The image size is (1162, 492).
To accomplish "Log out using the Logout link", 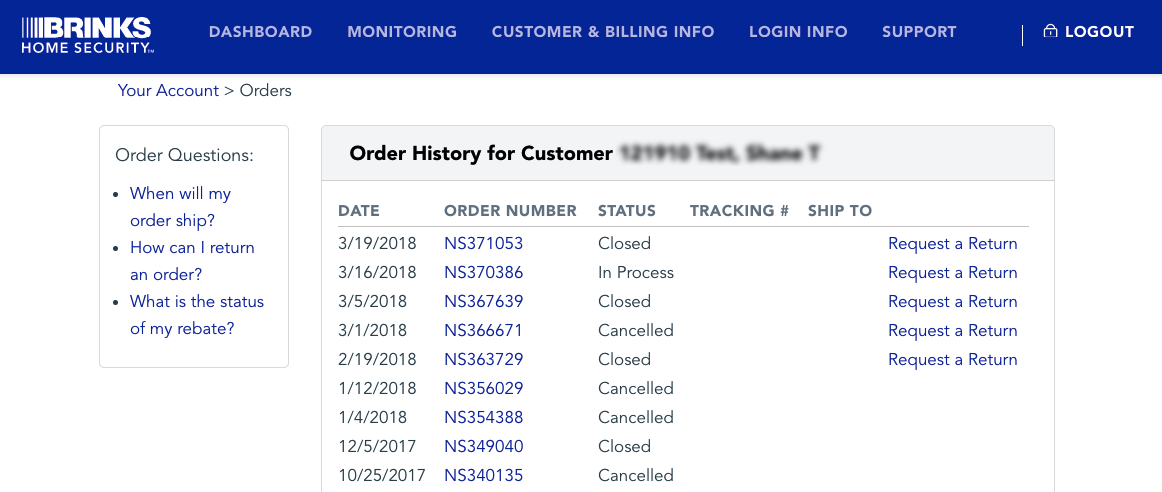I will tap(1099, 32).
